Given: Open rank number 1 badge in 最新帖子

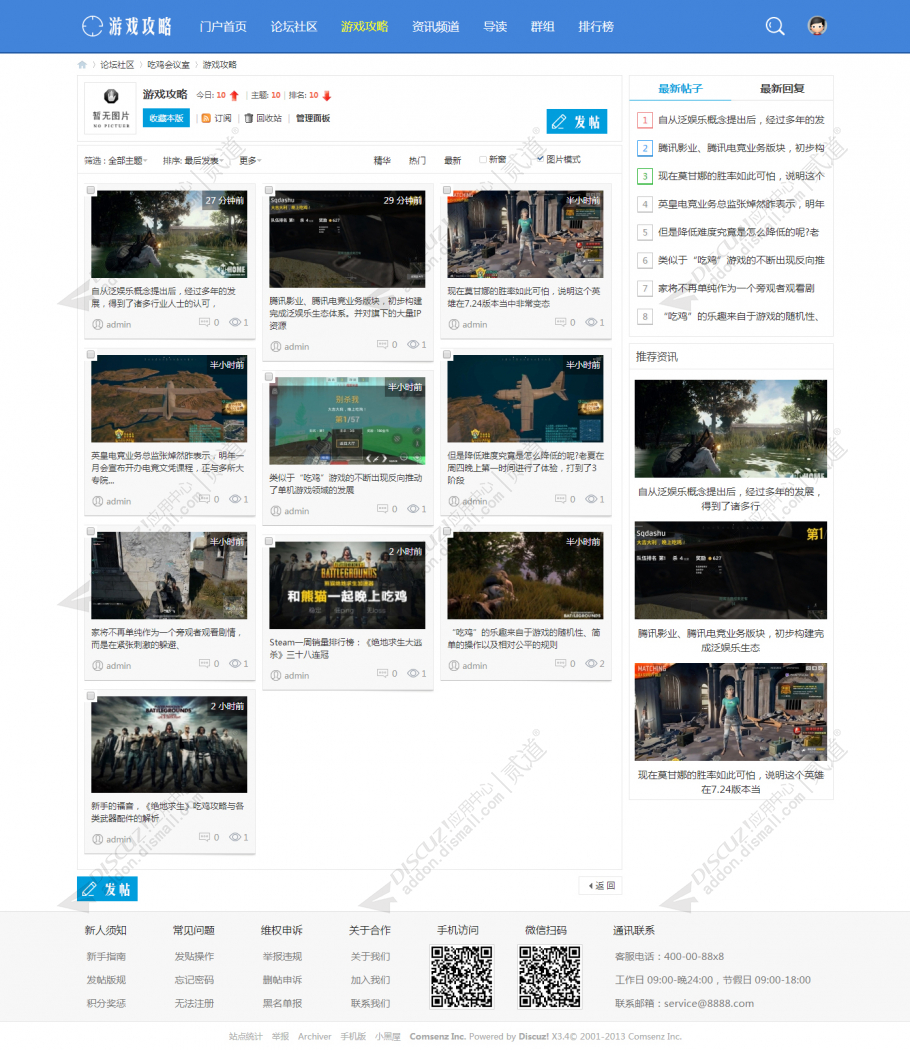Looking at the screenshot, I should [x=644, y=120].
